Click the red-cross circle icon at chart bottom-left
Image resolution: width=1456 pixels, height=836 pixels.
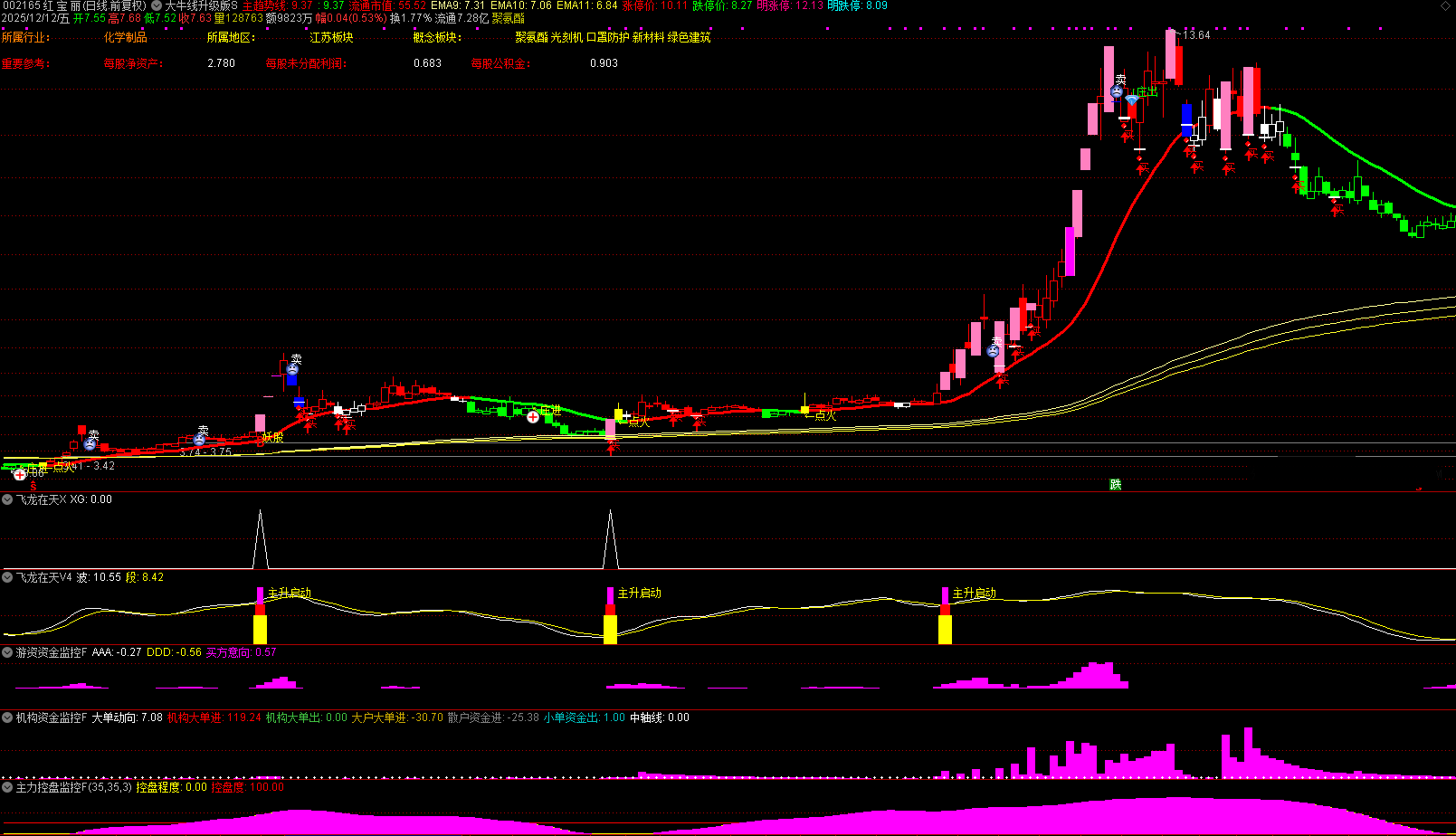(20, 474)
